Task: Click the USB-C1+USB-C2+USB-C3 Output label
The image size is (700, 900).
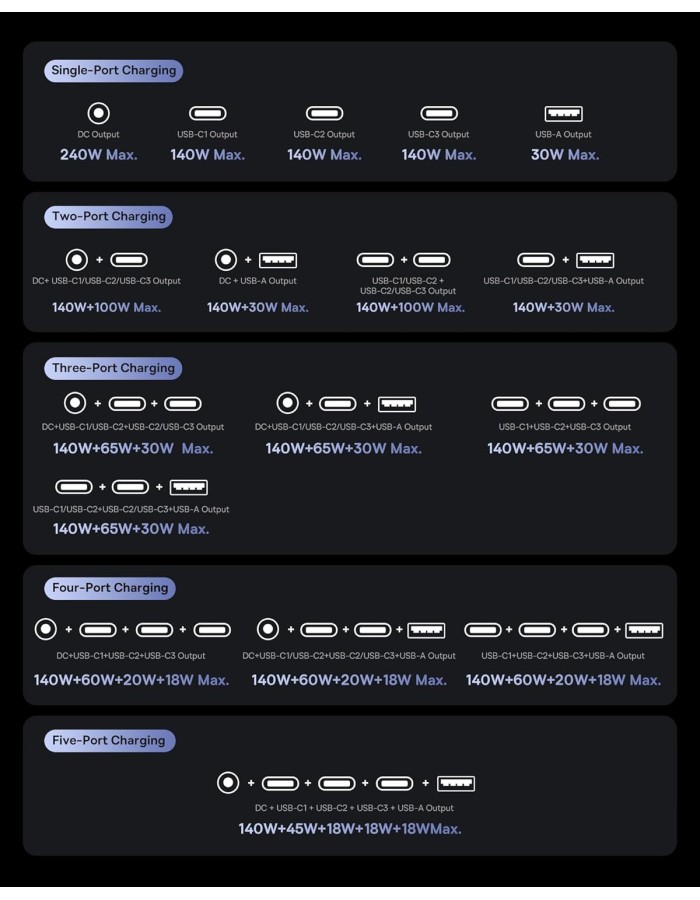Action: tap(565, 427)
